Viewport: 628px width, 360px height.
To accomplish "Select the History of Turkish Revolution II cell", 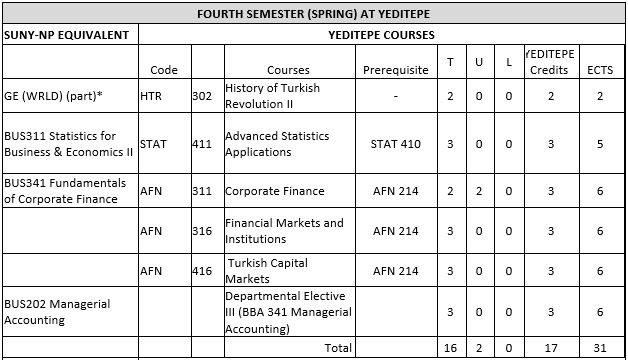I will [290, 96].
